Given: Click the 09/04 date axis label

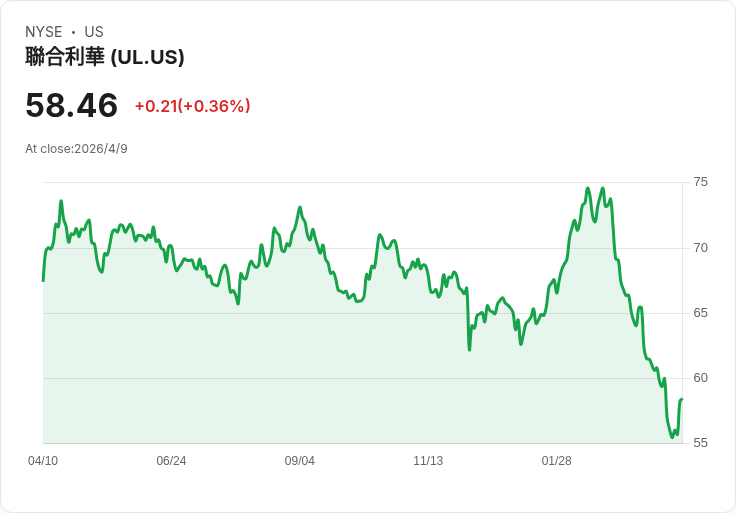Looking at the screenshot, I should pos(299,461).
